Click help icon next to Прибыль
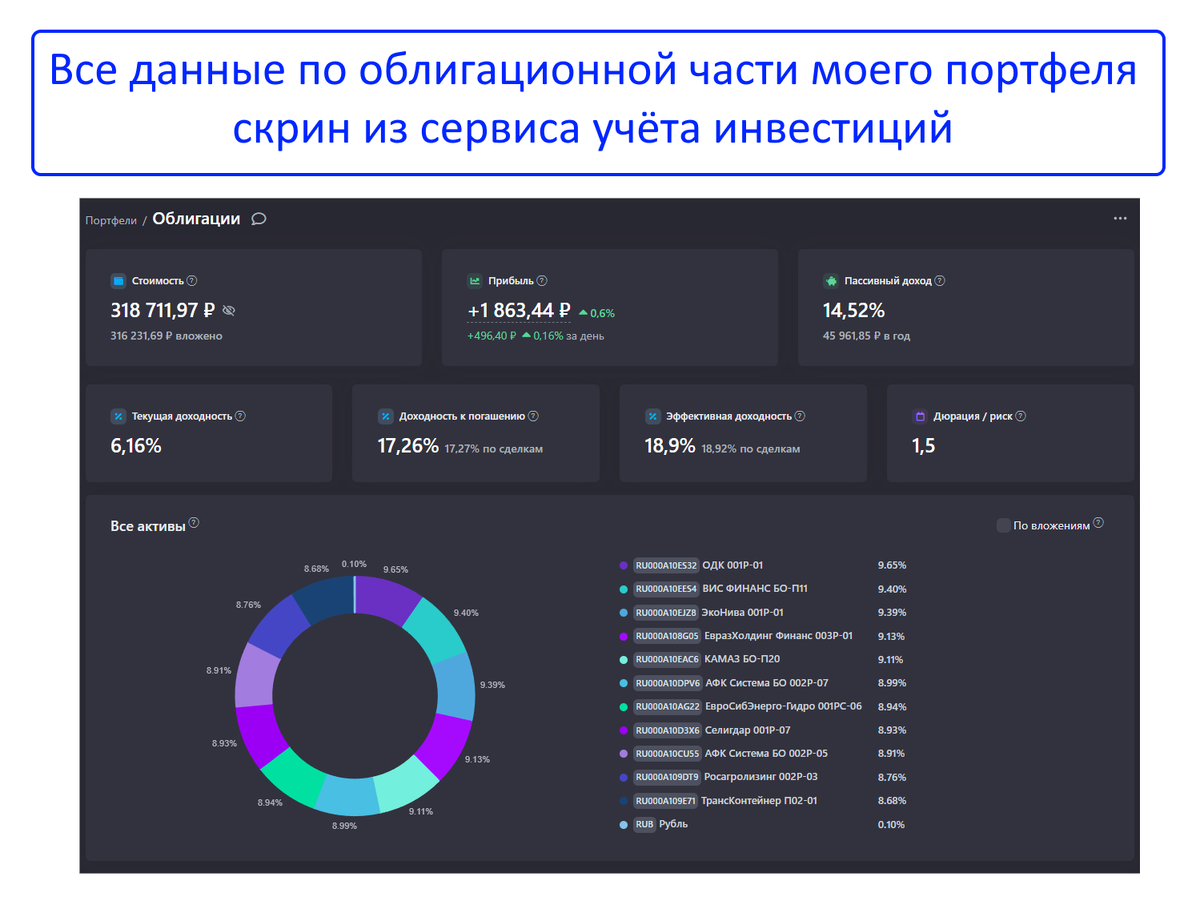The height and width of the screenshot is (897, 1200). (542, 281)
